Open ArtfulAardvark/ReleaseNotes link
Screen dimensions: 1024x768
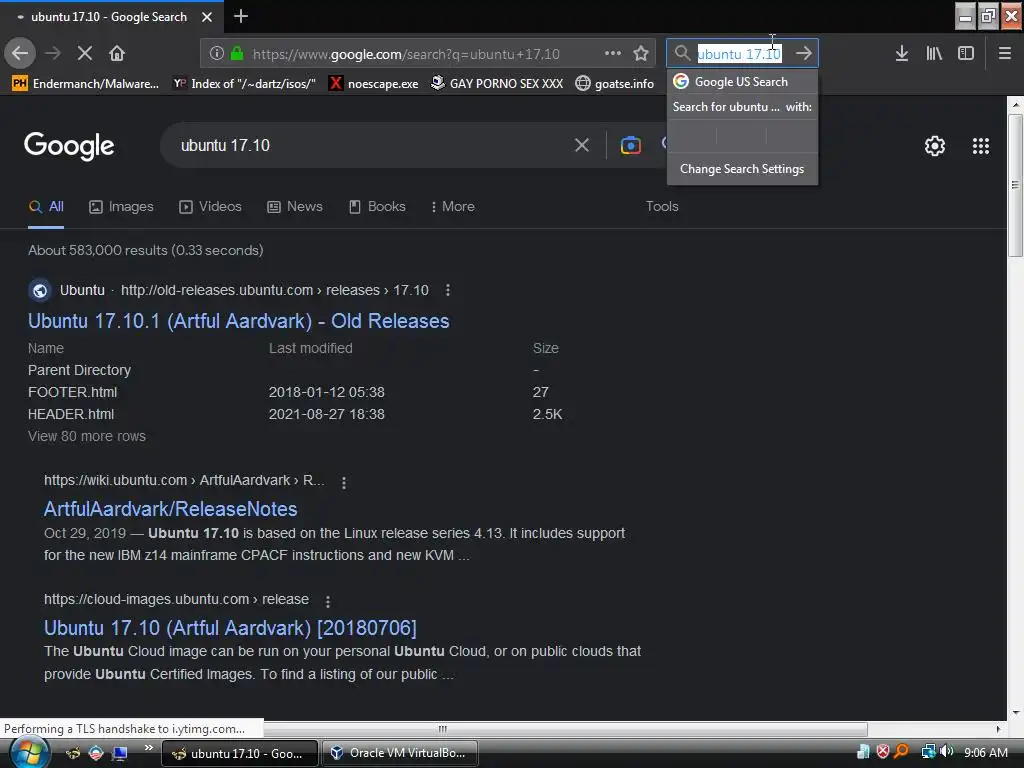[170, 509]
